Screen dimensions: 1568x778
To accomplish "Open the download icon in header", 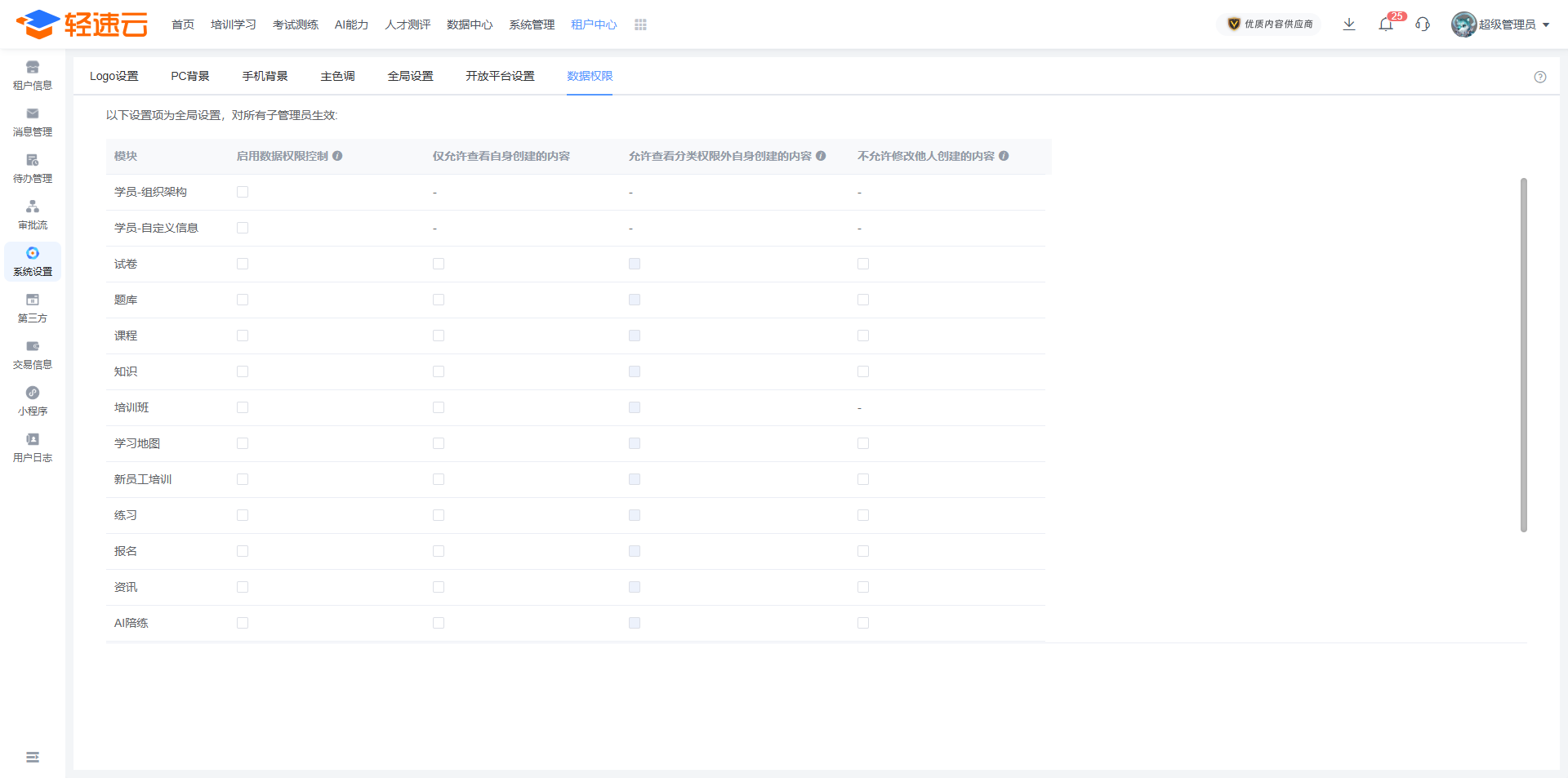I will pos(1349,24).
